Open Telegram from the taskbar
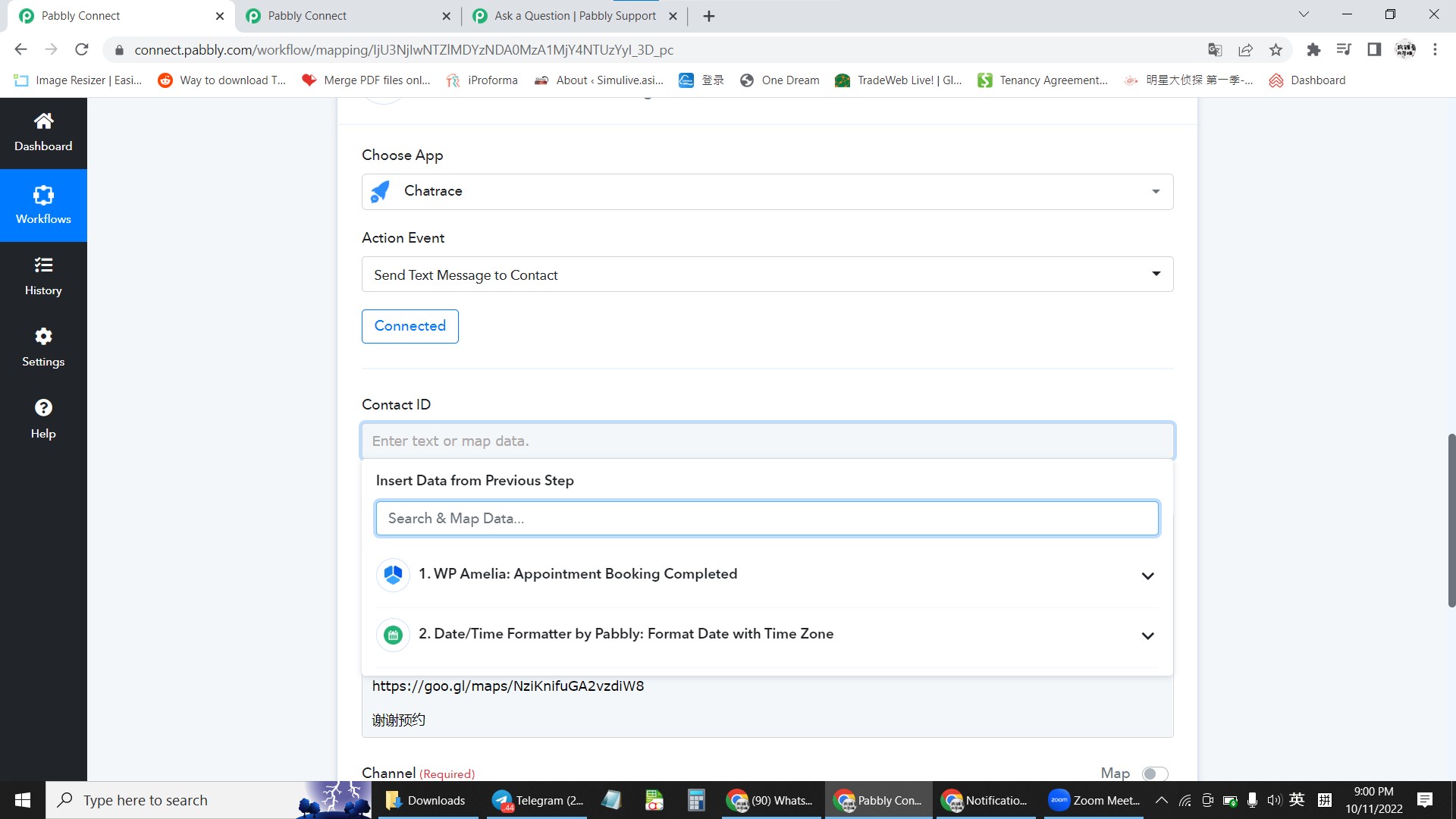Viewport: 1456px width, 819px height. coord(538,800)
